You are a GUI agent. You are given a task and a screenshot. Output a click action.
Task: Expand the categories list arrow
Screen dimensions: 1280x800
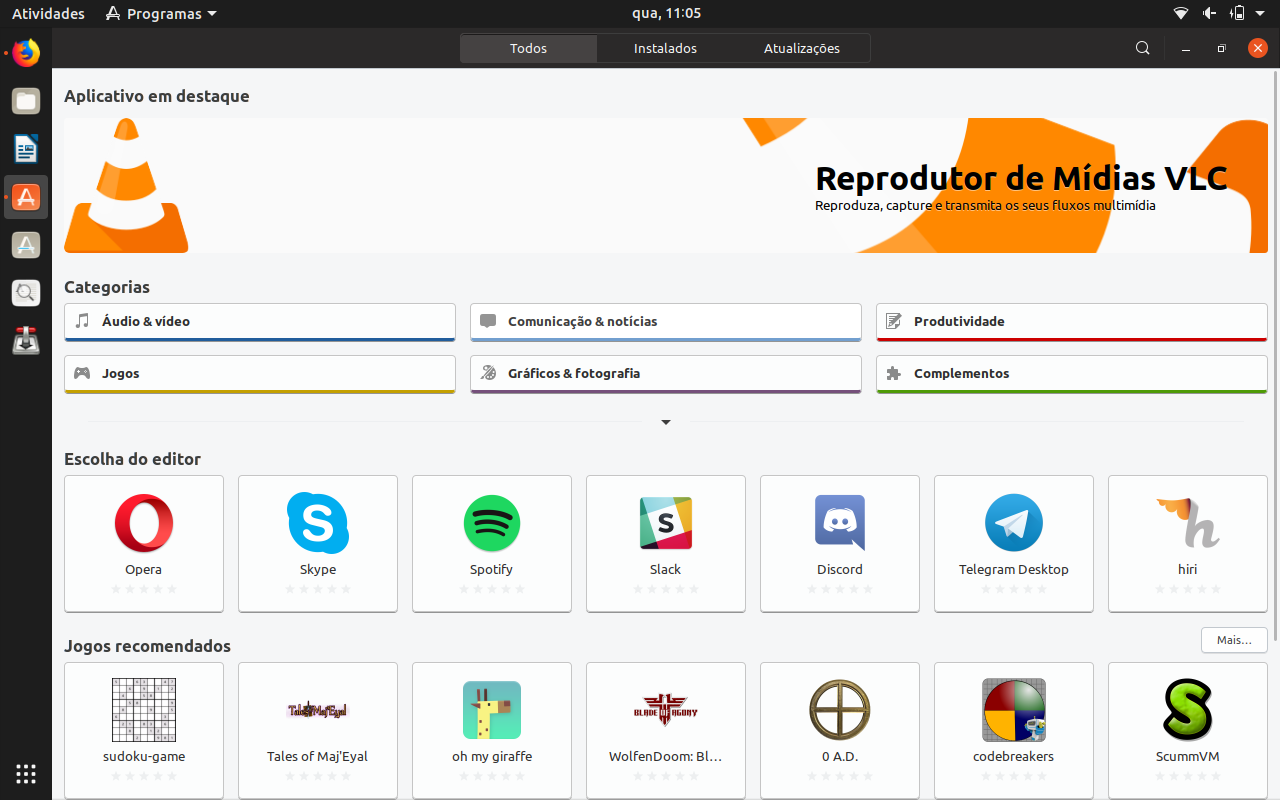pyautogui.click(x=666, y=422)
